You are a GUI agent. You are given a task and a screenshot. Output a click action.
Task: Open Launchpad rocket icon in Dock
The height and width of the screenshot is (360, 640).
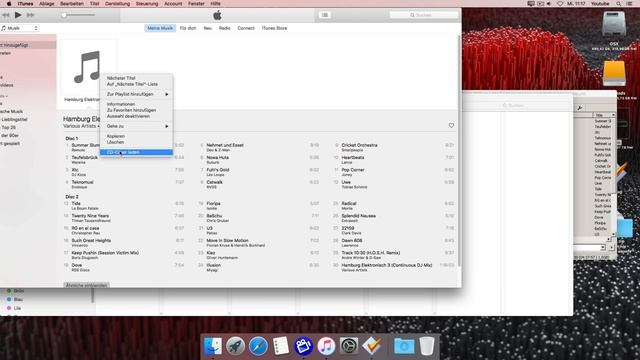click(236, 346)
